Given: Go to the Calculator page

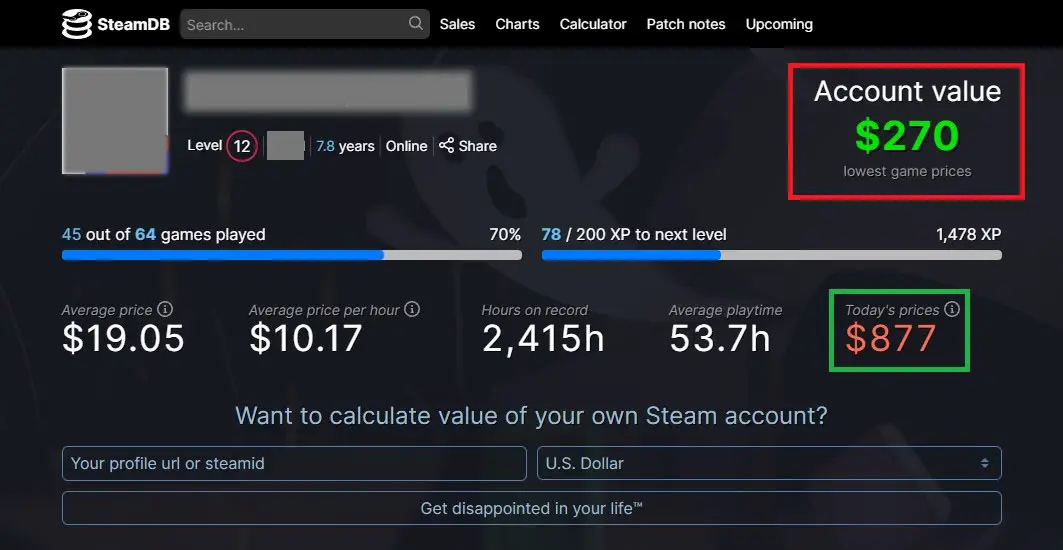Looking at the screenshot, I should click(x=593, y=24).
